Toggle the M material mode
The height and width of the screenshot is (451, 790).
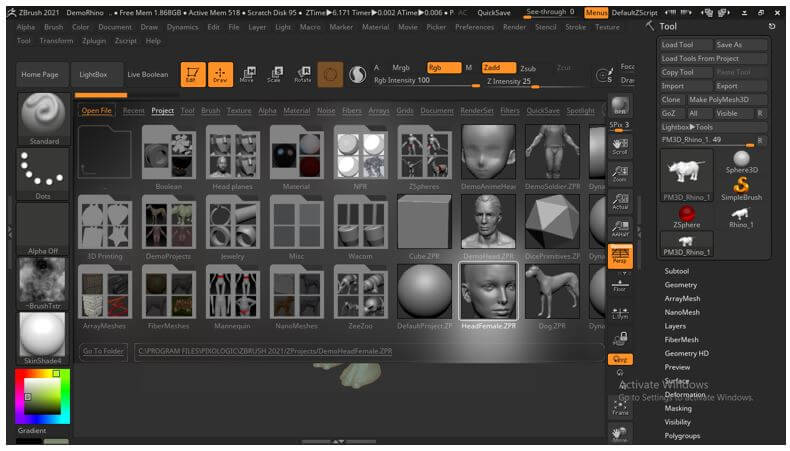tap(469, 68)
